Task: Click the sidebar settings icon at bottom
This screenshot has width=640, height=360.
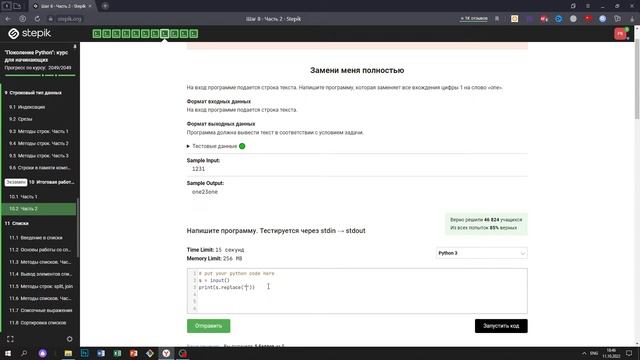Action: [x=69, y=339]
